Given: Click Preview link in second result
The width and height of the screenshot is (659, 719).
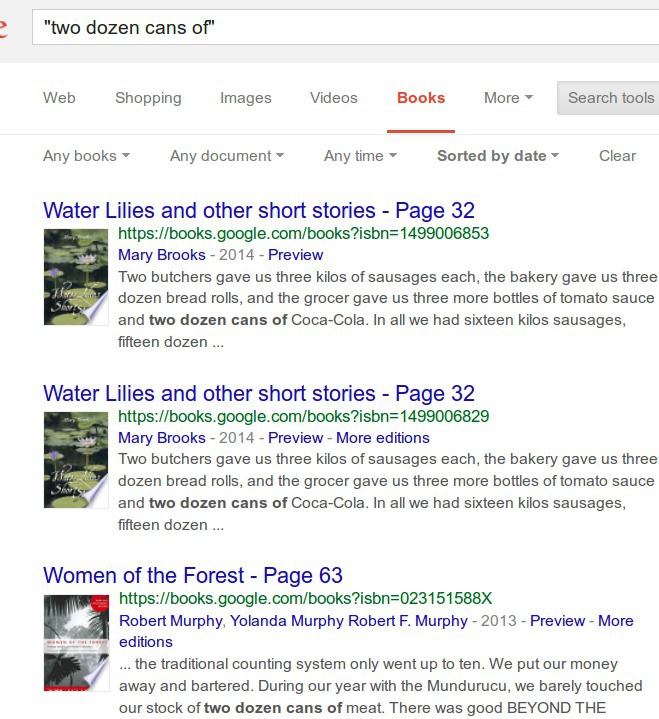Looking at the screenshot, I should tap(295, 438).
